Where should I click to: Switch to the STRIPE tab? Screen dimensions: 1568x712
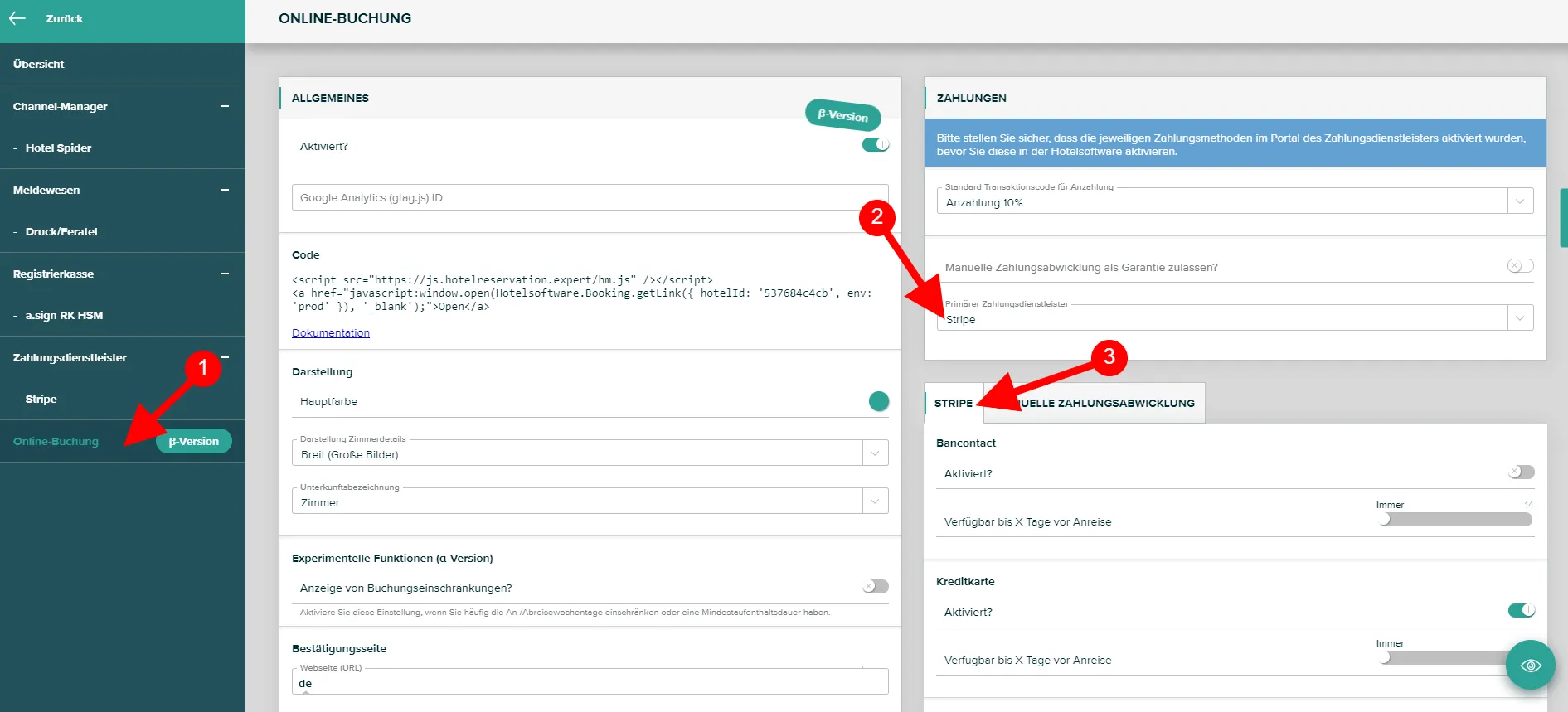[x=954, y=404]
